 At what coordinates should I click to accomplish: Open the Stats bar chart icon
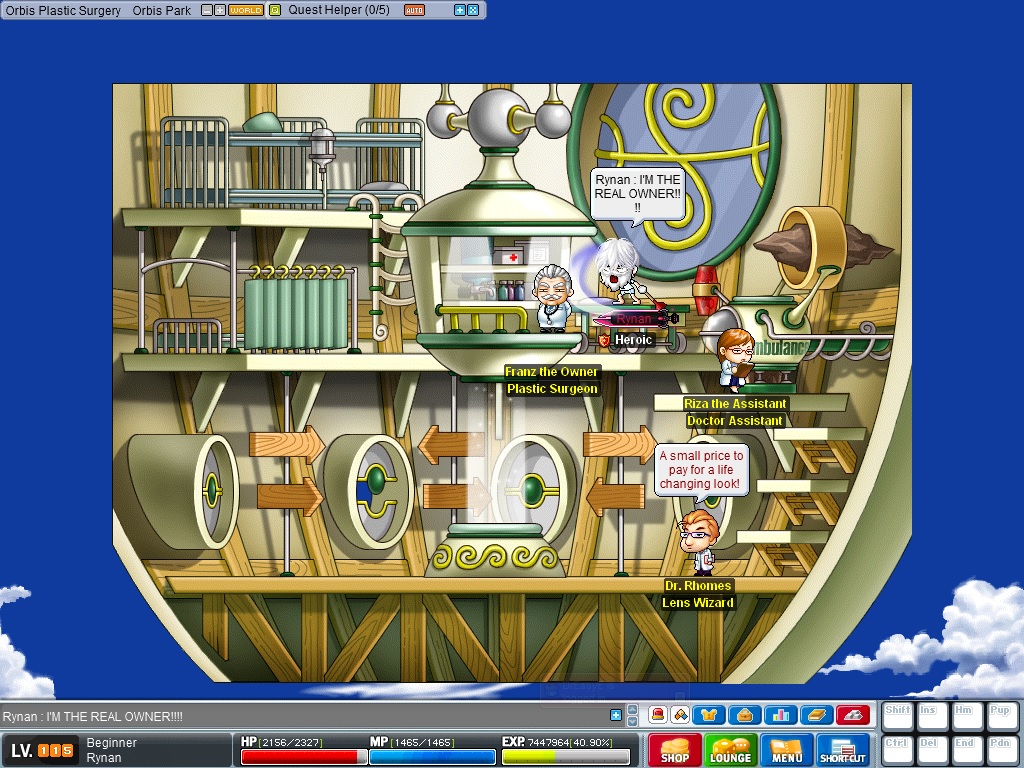(x=780, y=715)
